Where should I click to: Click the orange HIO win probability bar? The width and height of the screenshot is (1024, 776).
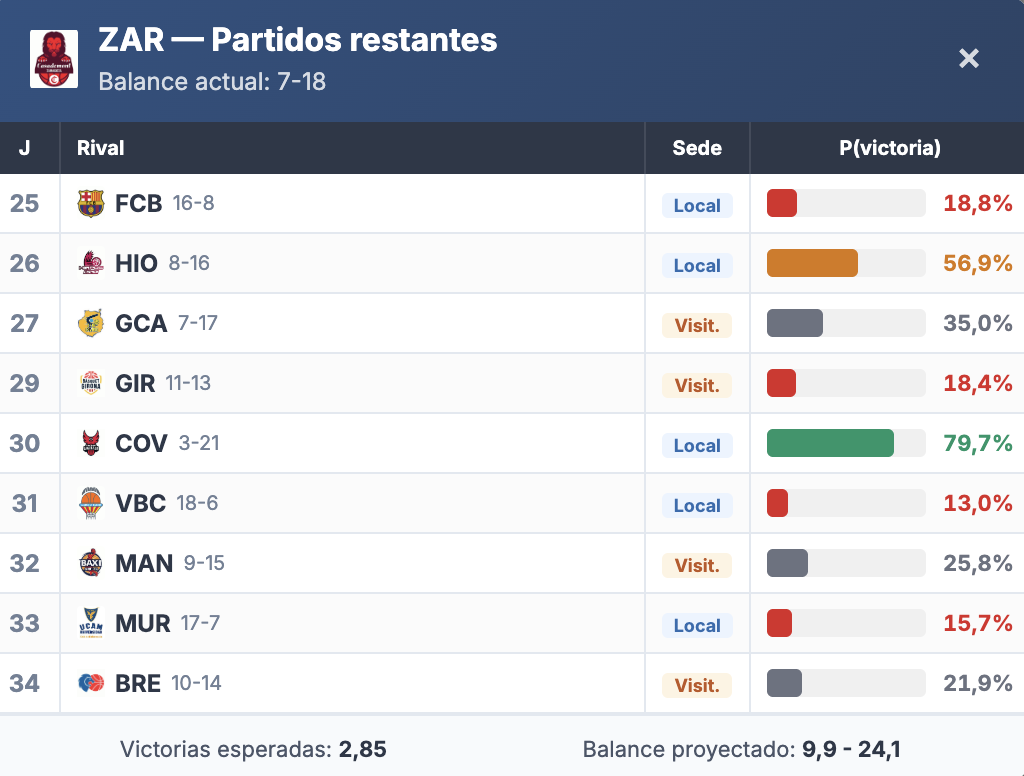812,263
